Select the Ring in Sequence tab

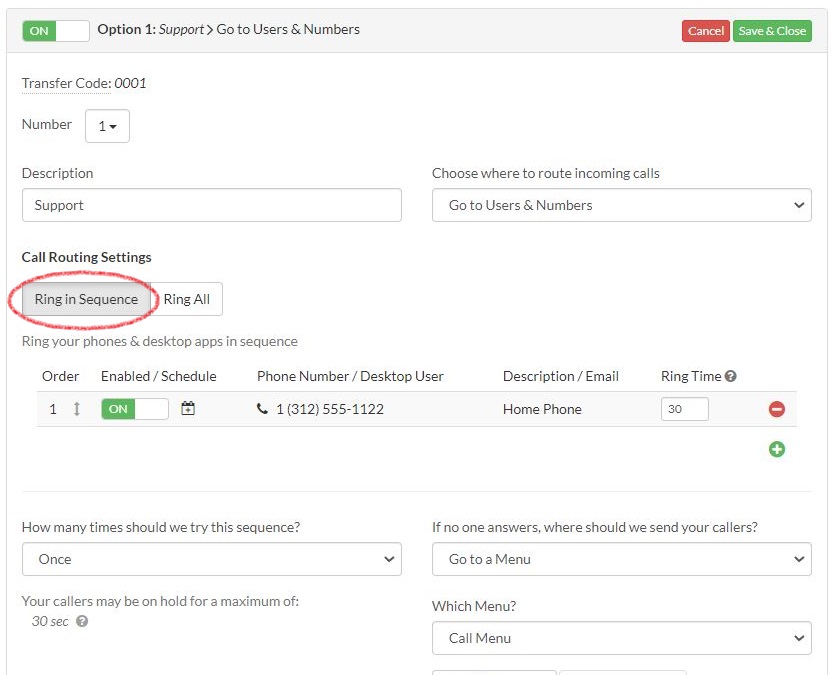pyautogui.click(x=86, y=299)
